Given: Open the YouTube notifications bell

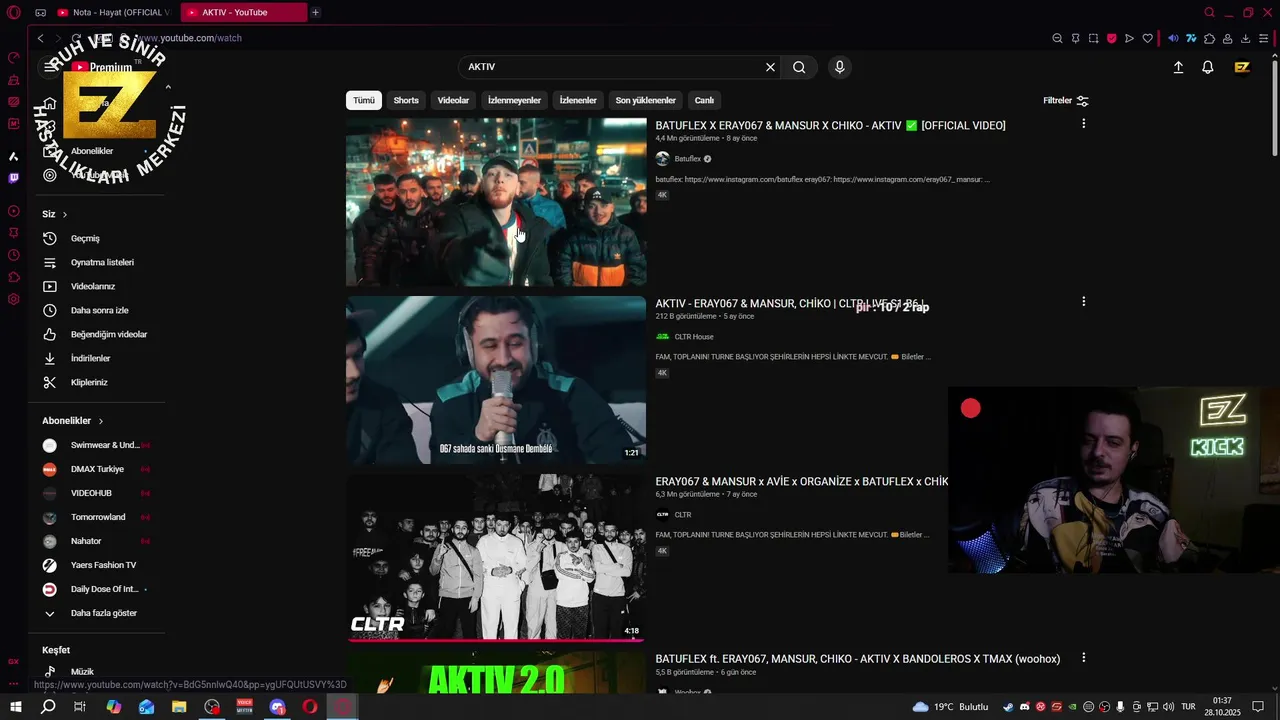Looking at the screenshot, I should point(1208,67).
